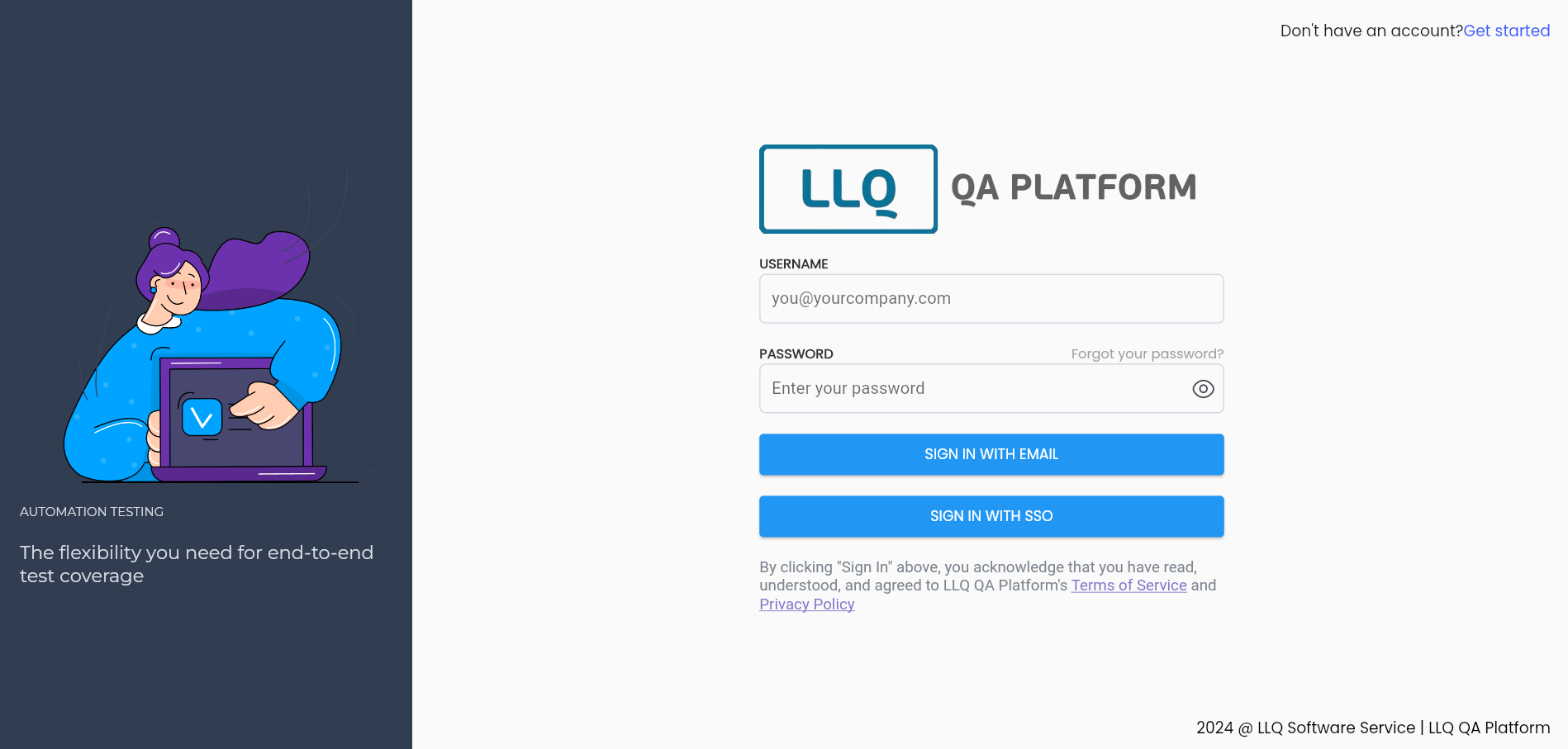Click the Get started signup link
1568x749 pixels.
click(x=1507, y=31)
